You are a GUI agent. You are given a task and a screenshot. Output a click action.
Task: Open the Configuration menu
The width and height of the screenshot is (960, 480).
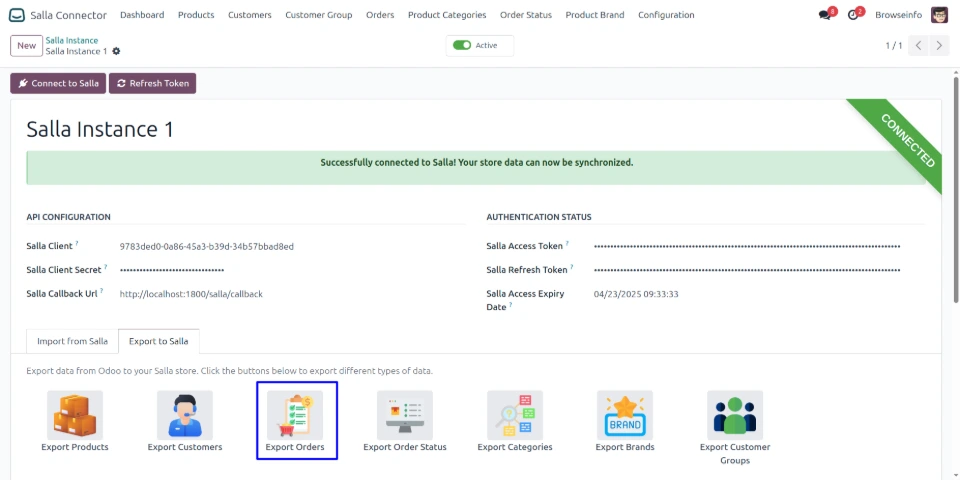666,15
